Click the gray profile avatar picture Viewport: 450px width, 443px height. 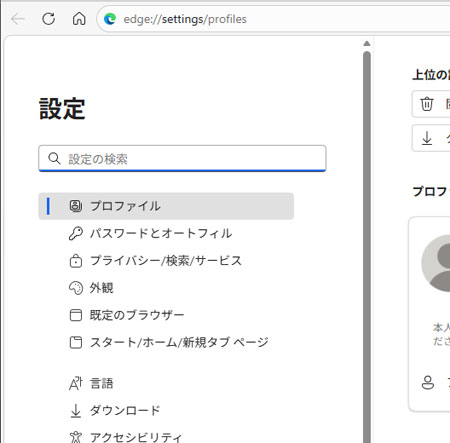[436, 263]
